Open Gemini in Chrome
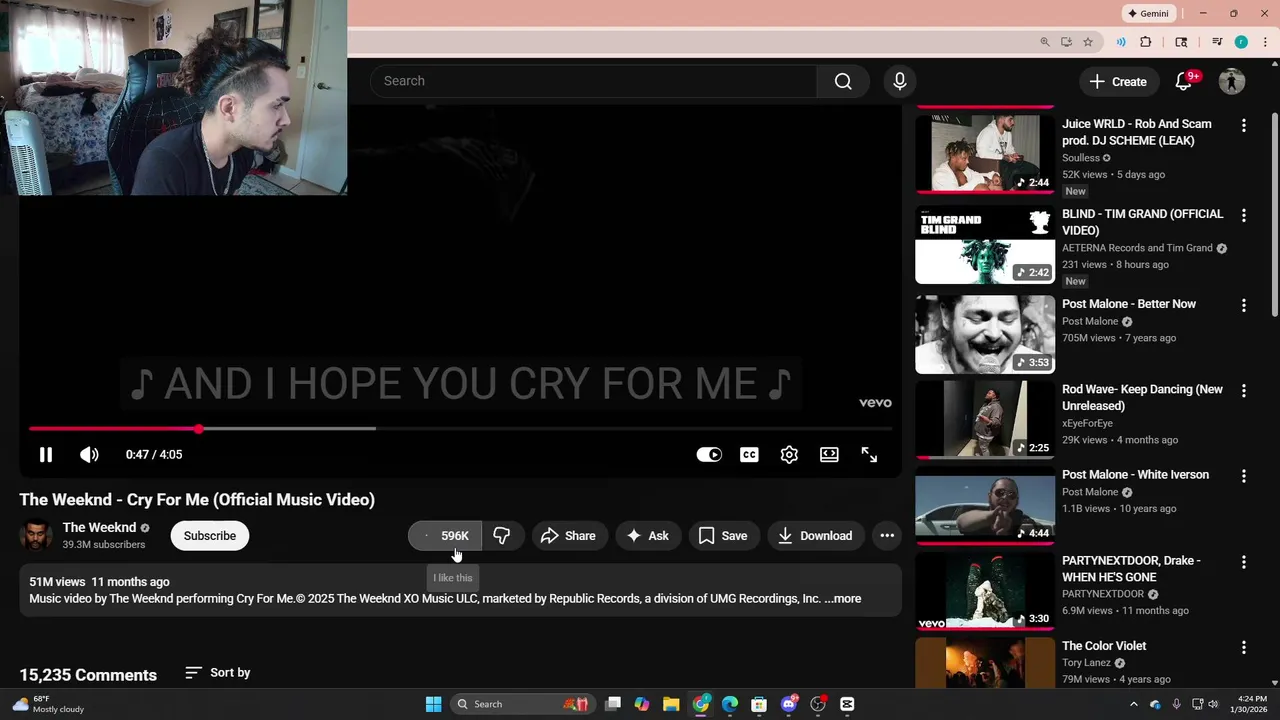Viewport: 1280px width, 720px height. [x=1148, y=13]
